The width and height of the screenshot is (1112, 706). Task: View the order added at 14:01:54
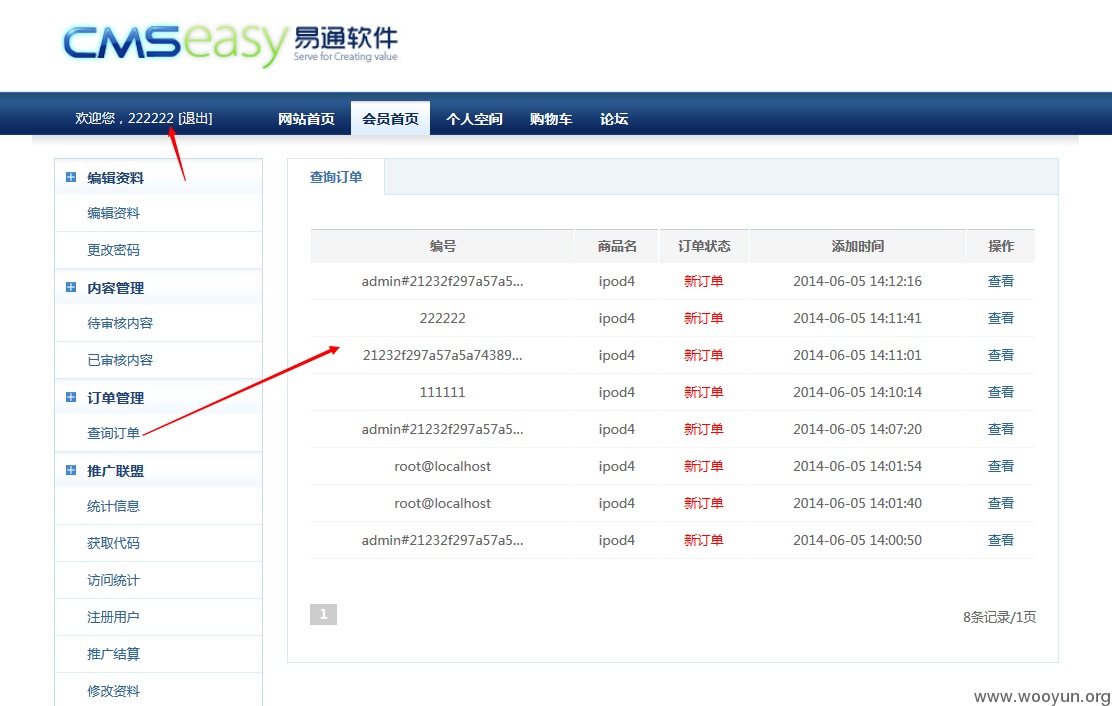1001,466
